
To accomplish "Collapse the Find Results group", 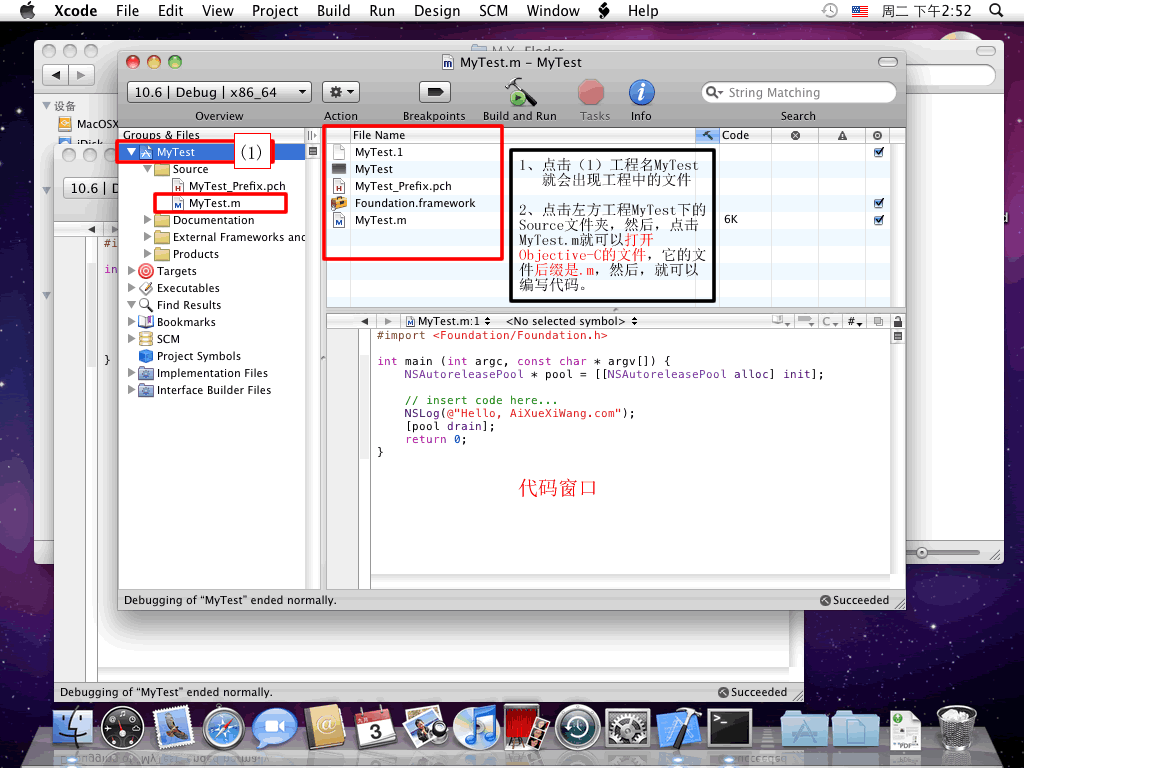I will [x=132, y=304].
